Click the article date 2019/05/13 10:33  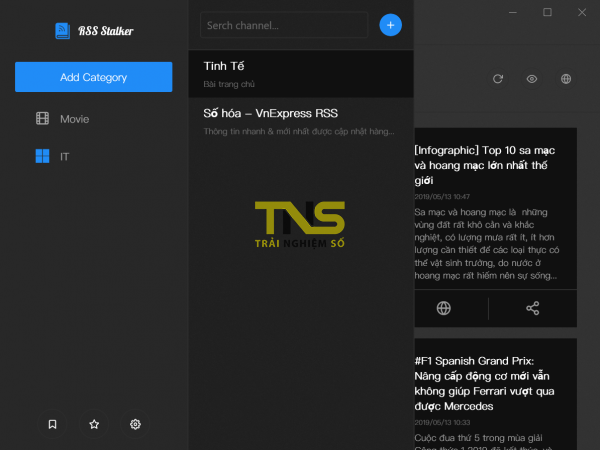pos(442,422)
